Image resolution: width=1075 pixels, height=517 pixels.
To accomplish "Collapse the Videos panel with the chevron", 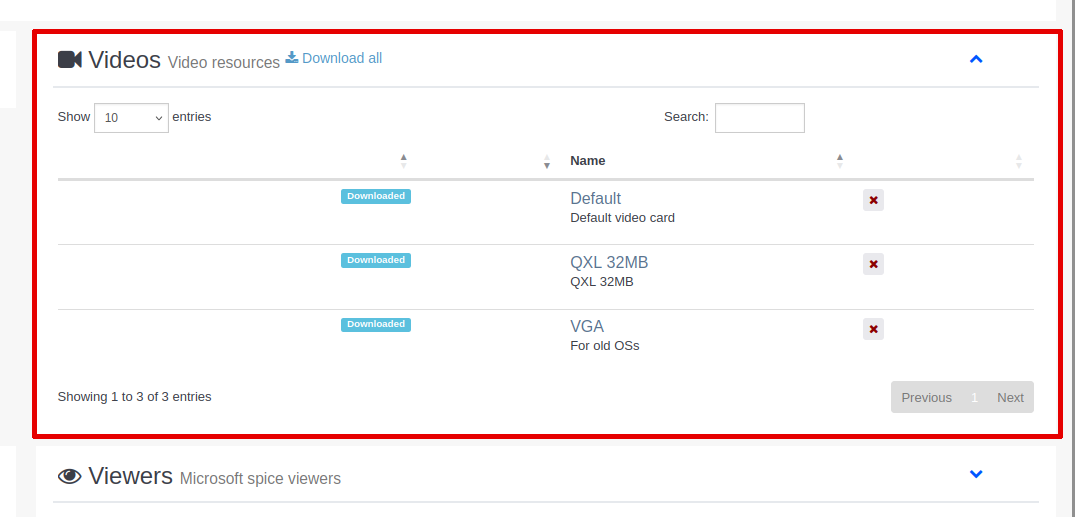I will click(x=976, y=59).
